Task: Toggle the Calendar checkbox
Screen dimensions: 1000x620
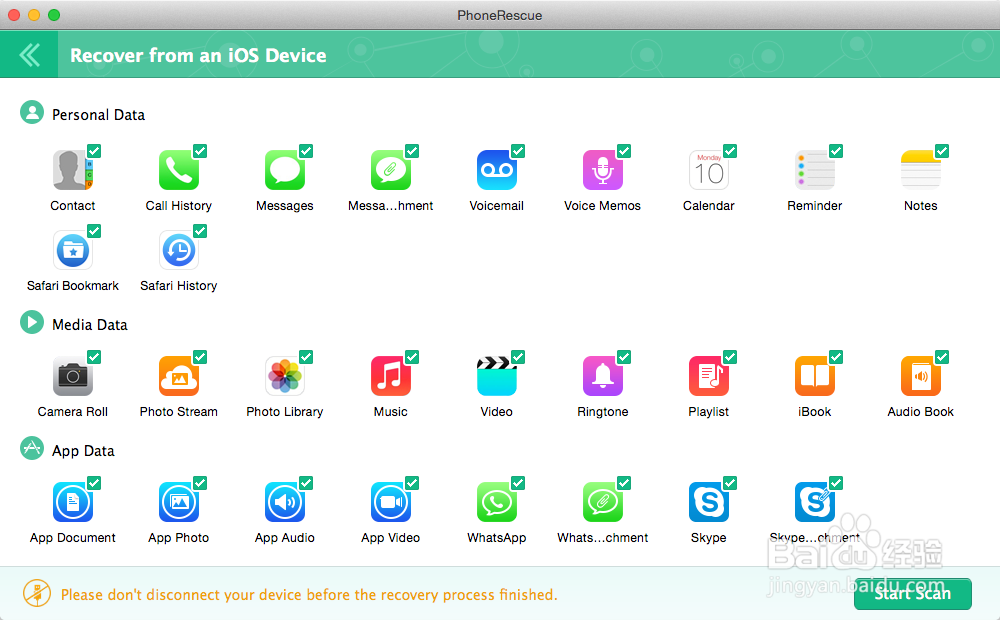Action: (x=730, y=151)
